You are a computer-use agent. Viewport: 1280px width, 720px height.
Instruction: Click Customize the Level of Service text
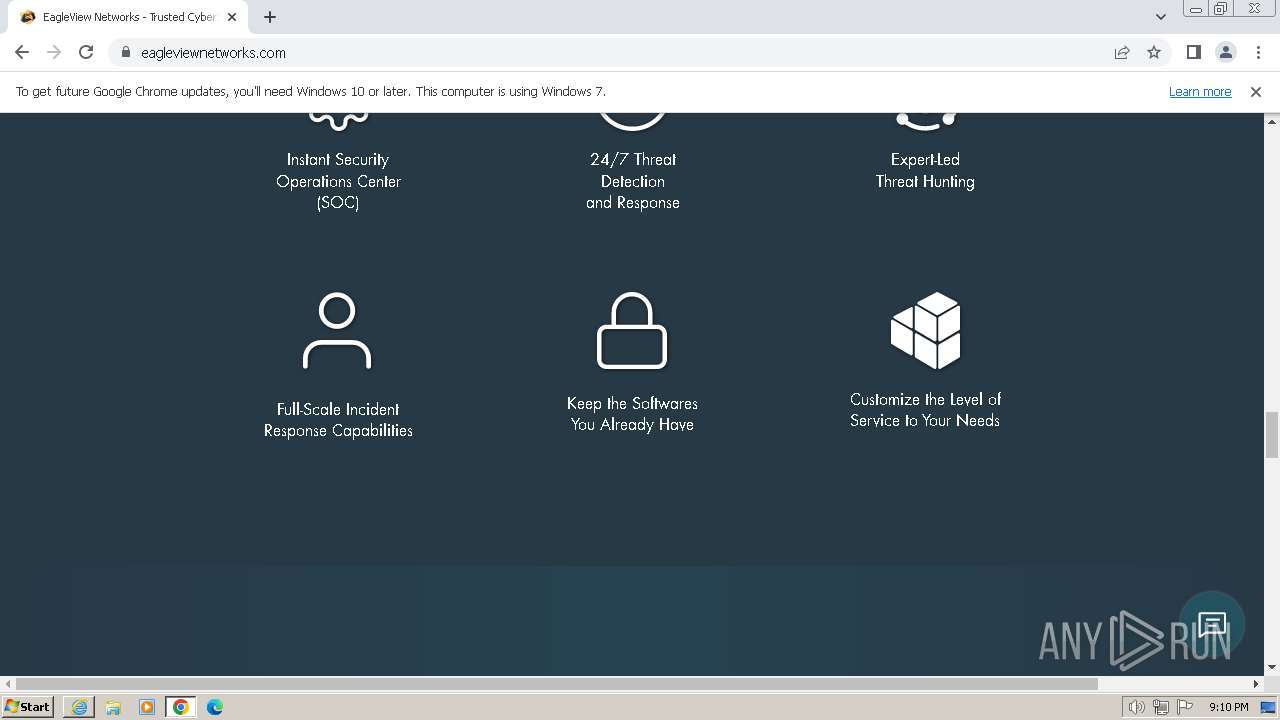point(925,410)
